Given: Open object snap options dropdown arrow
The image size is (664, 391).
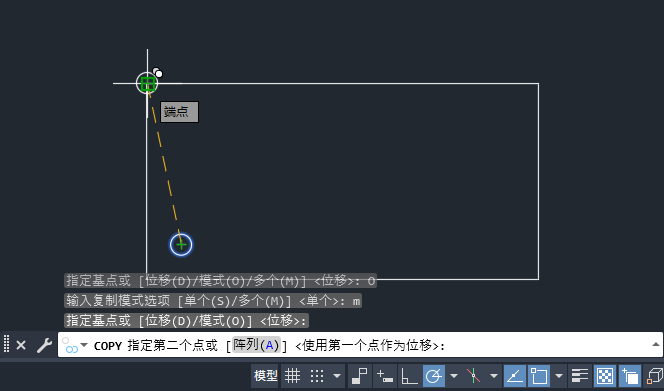Looking at the screenshot, I should [559, 375].
